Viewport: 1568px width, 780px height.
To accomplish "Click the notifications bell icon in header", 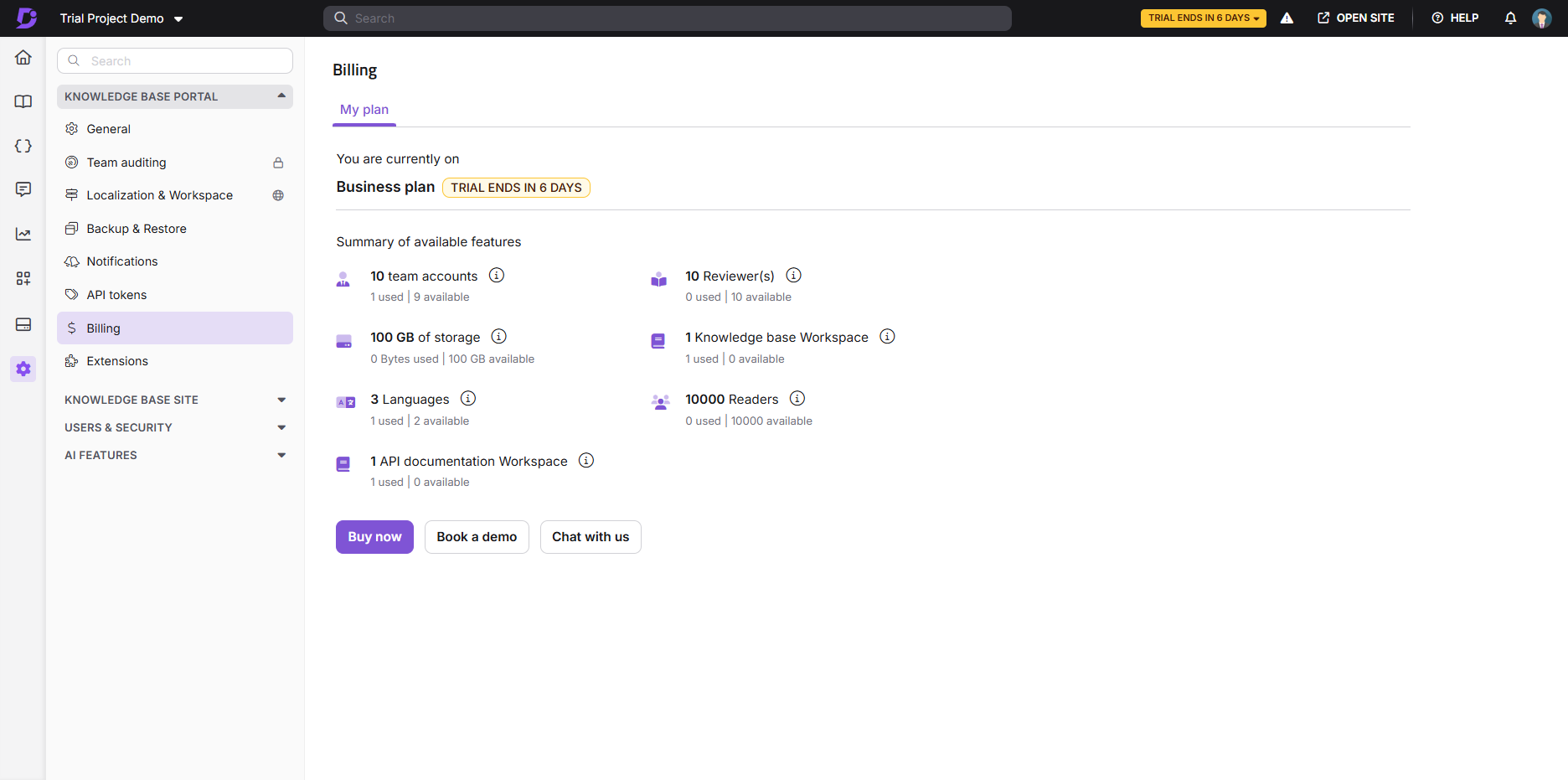I will click(1510, 18).
